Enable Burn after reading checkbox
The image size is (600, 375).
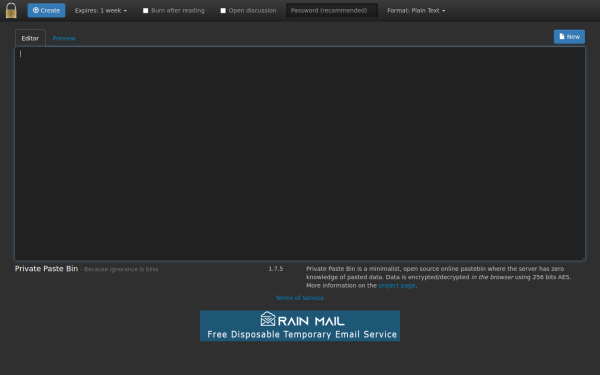point(145,11)
